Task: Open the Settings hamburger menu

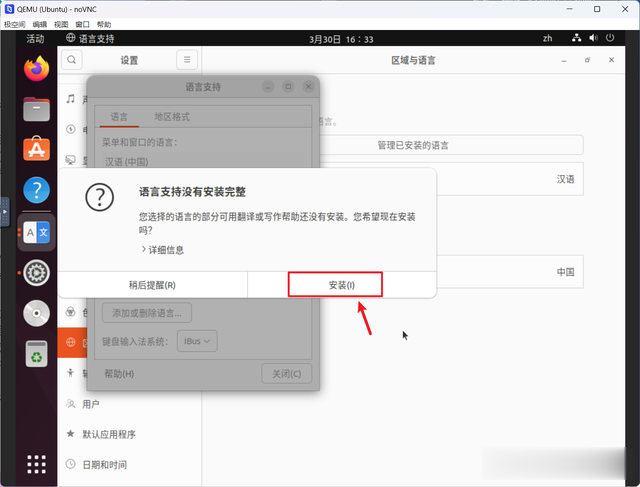Action: (x=187, y=60)
